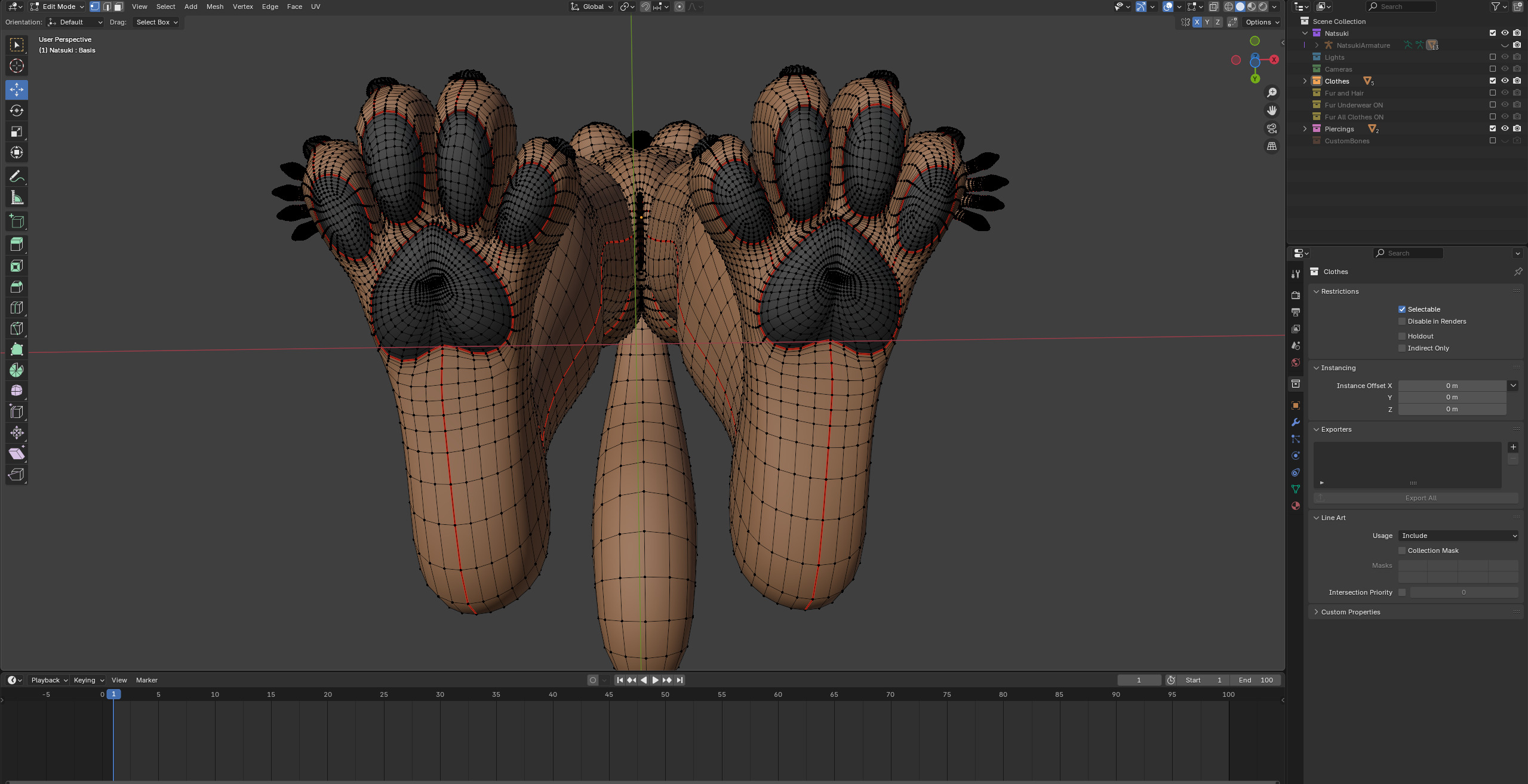This screenshot has width=1528, height=784.
Task: Expand the Custom Properties panel
Action: (x=1350, y=612)
